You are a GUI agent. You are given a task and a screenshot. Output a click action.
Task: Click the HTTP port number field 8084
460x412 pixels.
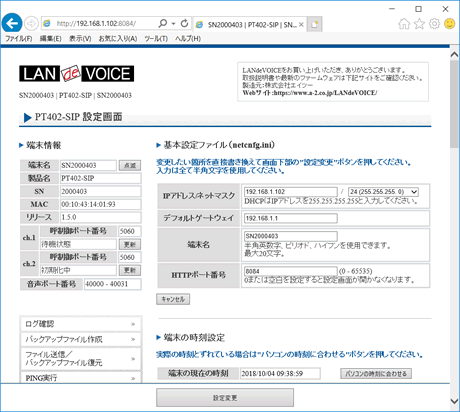pos(291,271)
